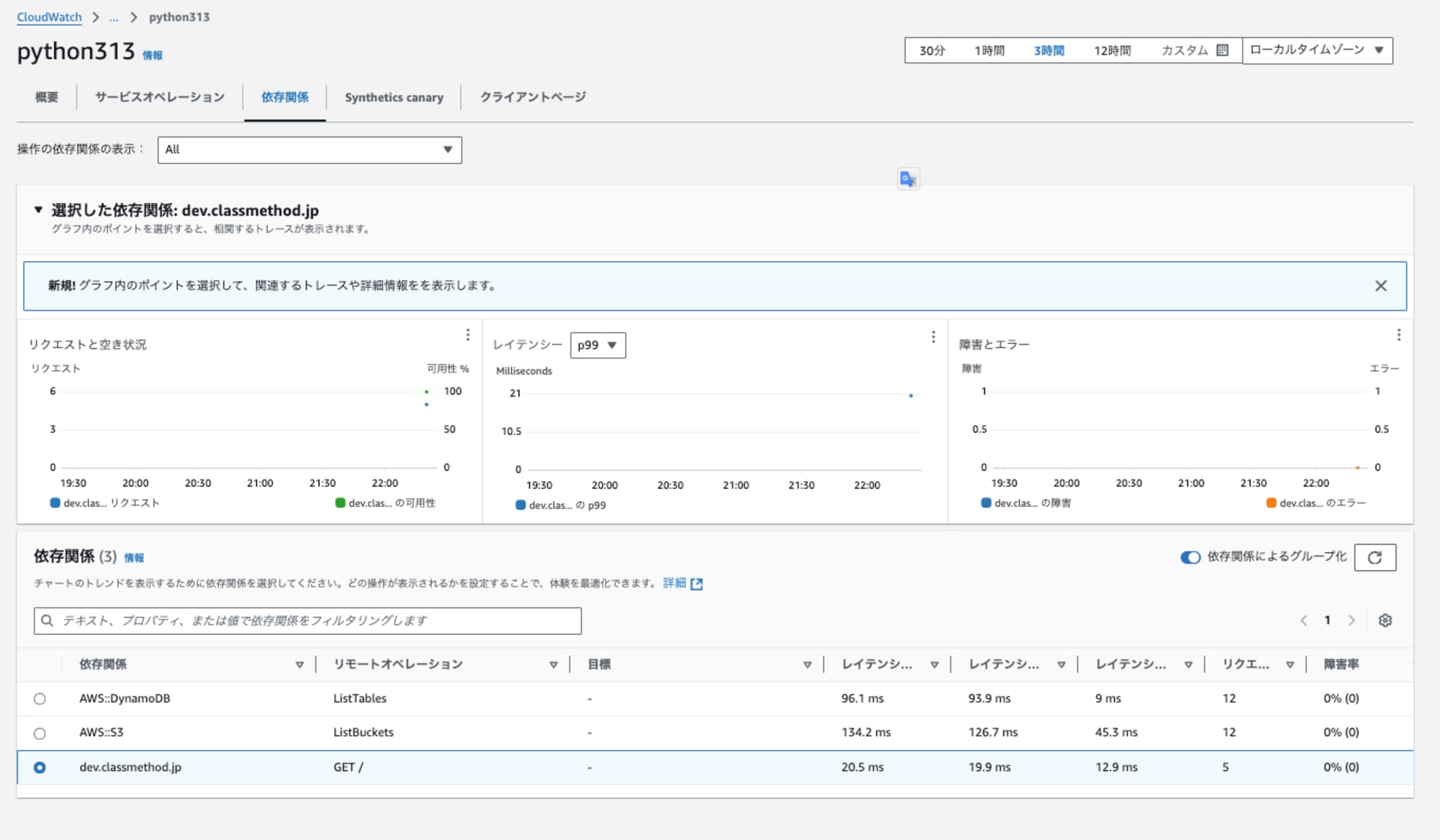The height and width of the screenshot is (840, 1440).
Task: Open the 詳細 link
Action: [x=675, y=583]
